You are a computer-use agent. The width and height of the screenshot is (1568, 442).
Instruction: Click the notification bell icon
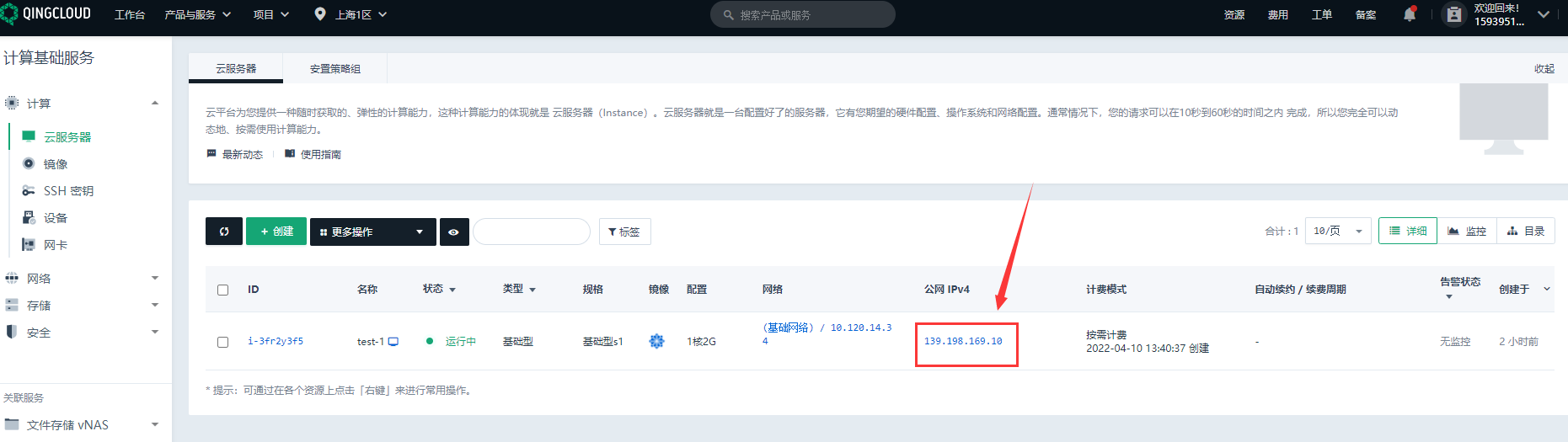[1409, 14]
